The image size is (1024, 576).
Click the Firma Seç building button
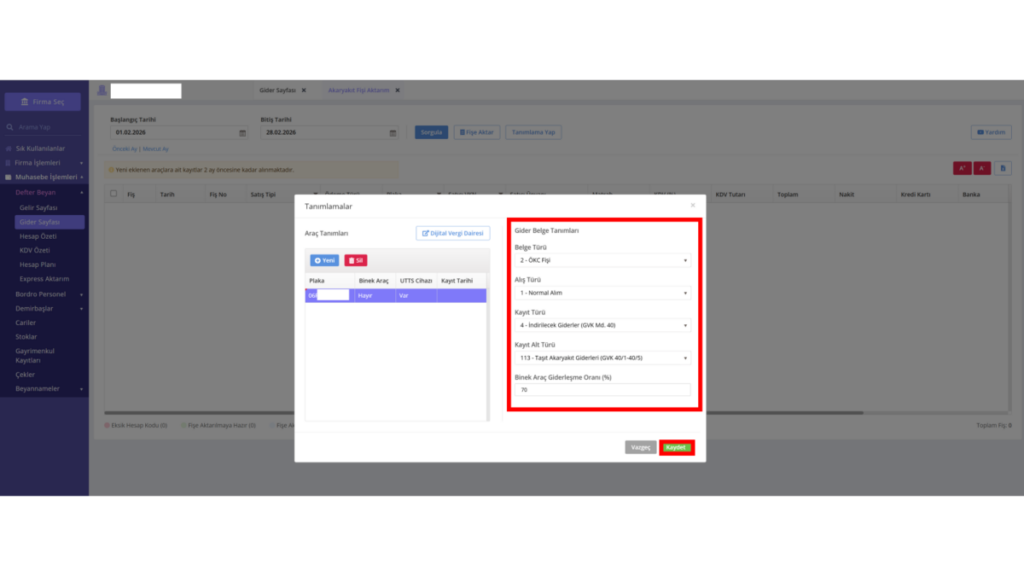pos(43,102)
